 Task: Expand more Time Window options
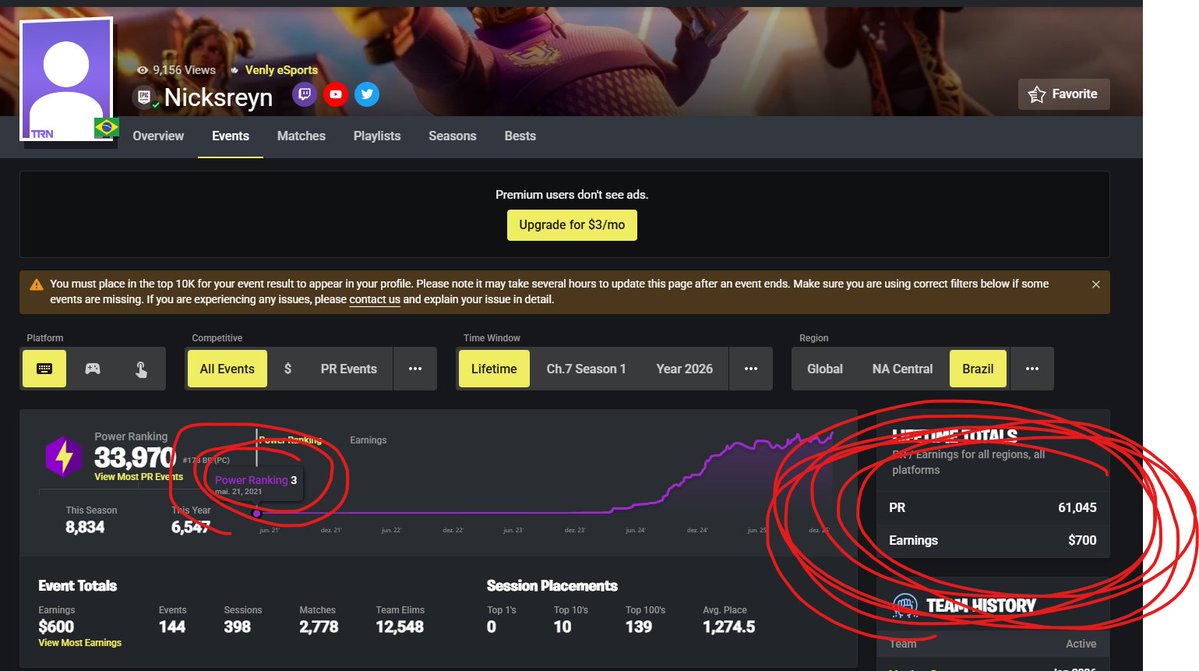coord(751,368)
